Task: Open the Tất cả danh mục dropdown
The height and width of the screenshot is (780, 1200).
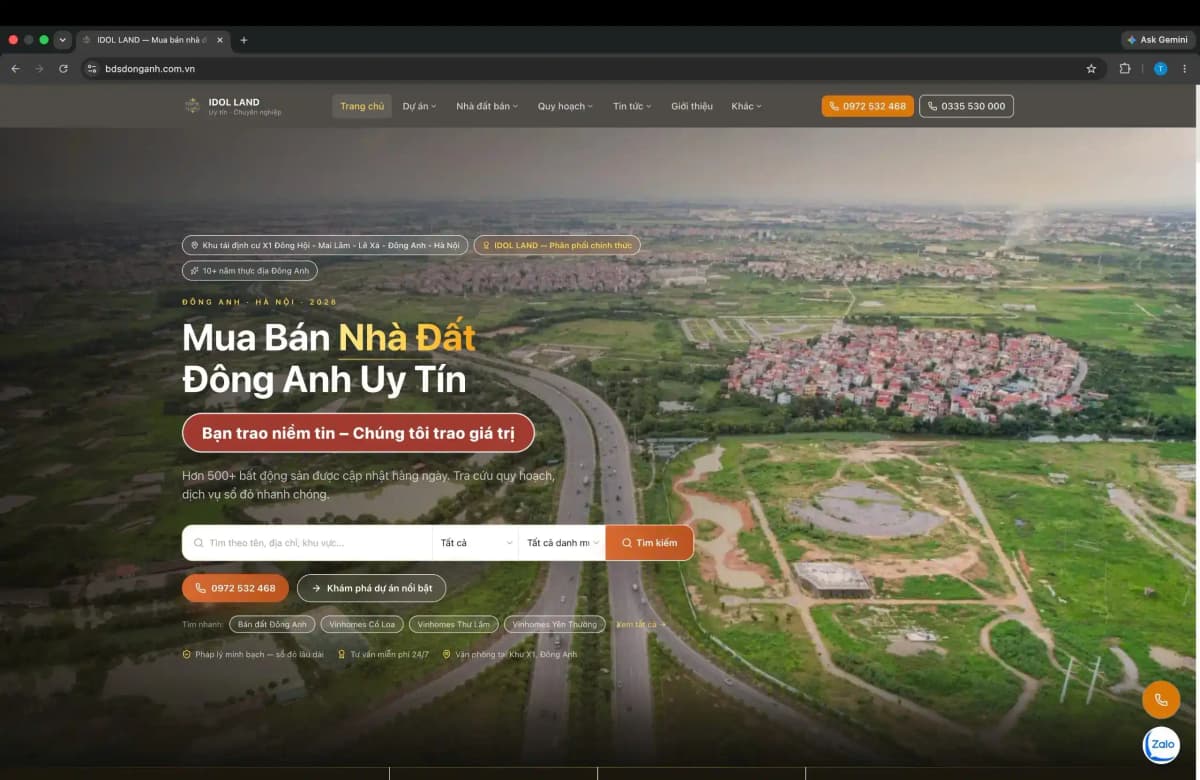Action: [x=562, y=543]
